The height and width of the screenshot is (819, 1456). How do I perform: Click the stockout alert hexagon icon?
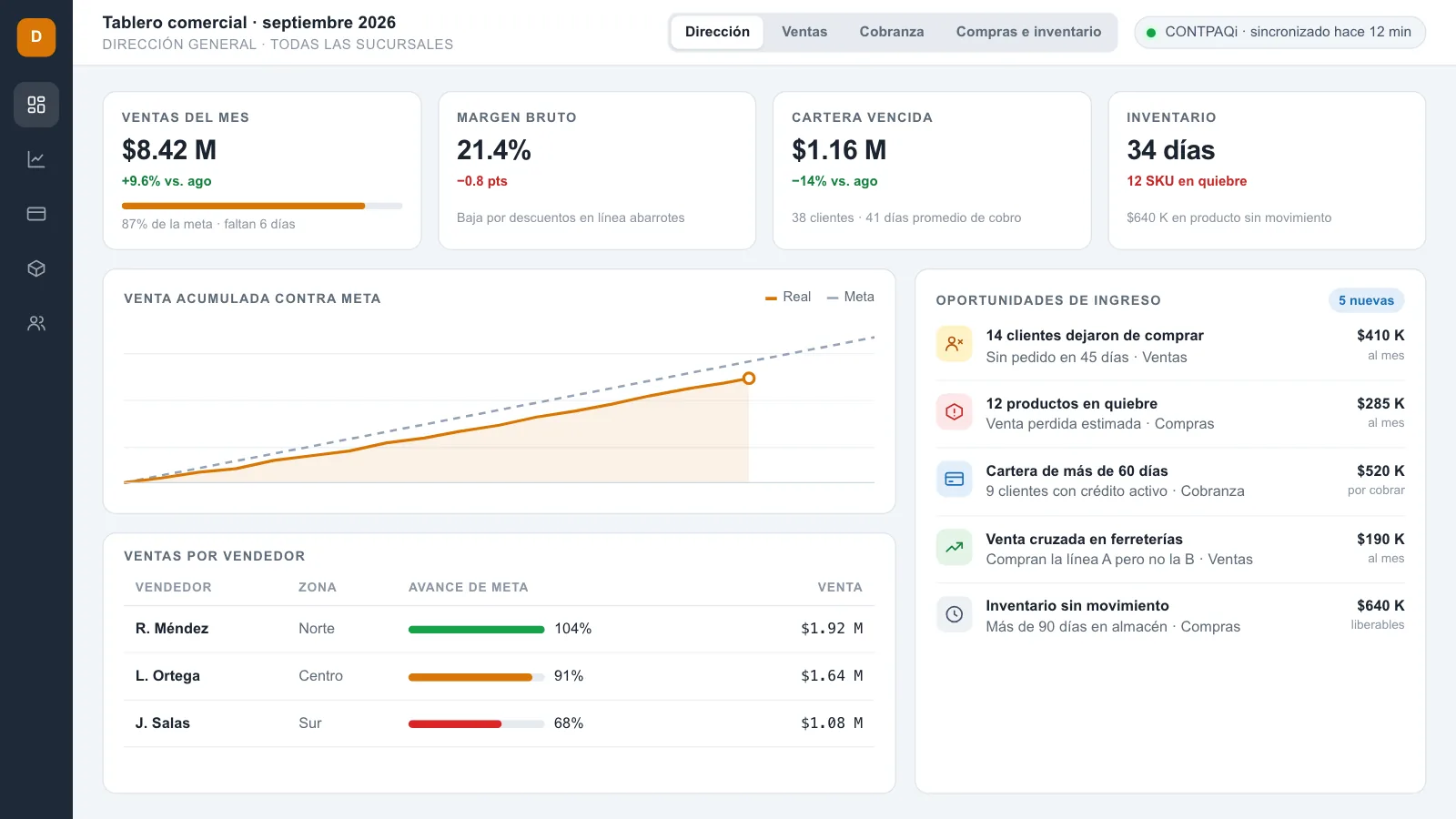(954, 411)
